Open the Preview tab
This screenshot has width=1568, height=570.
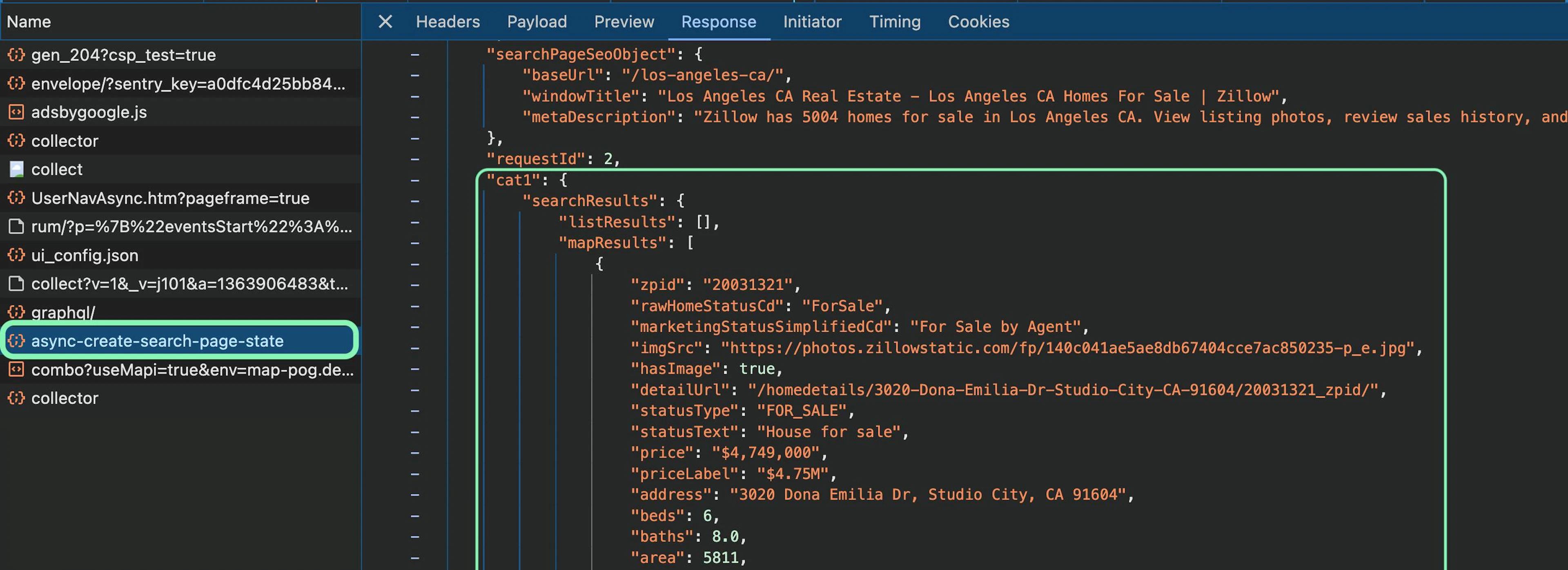[624, 22]
